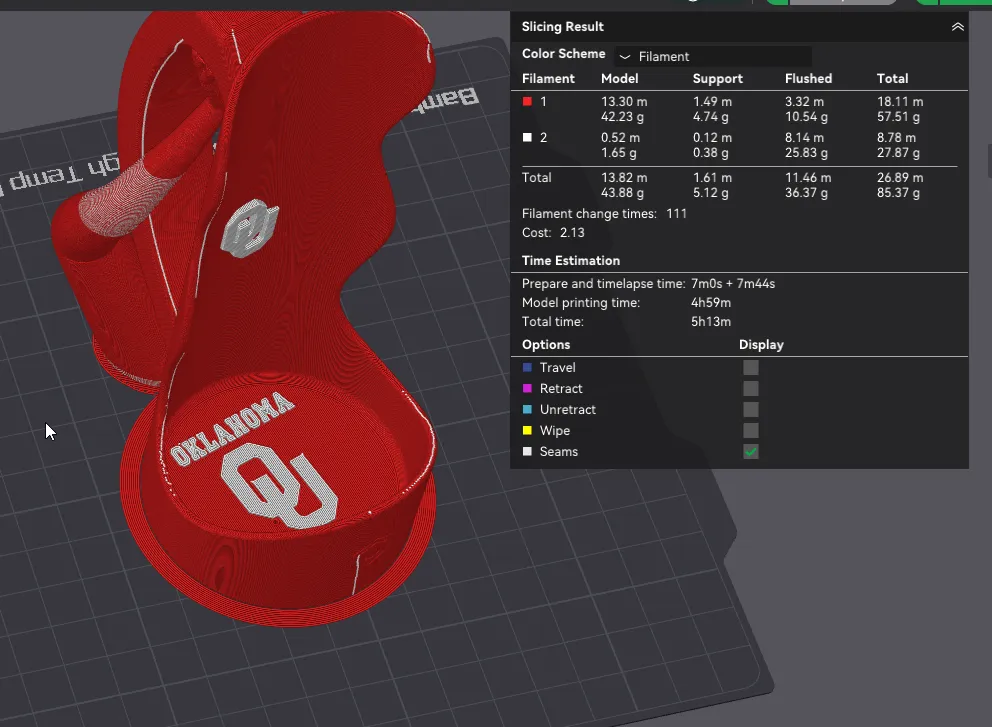Click the Model column header
The image size is (992, 727).
[619, 78]
